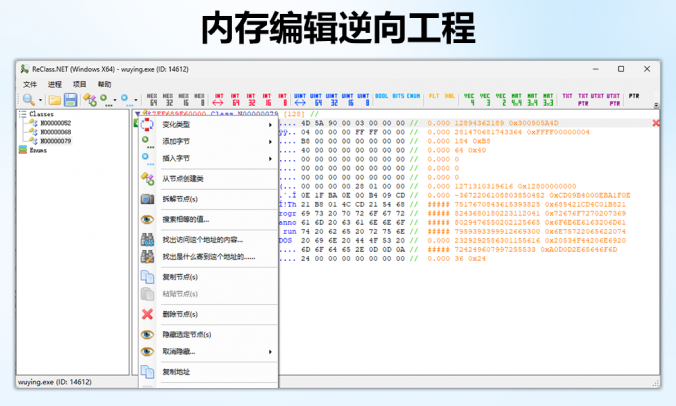Select the VEC 3 node type
Screen dimensions: 676x406
click(485, 100)
